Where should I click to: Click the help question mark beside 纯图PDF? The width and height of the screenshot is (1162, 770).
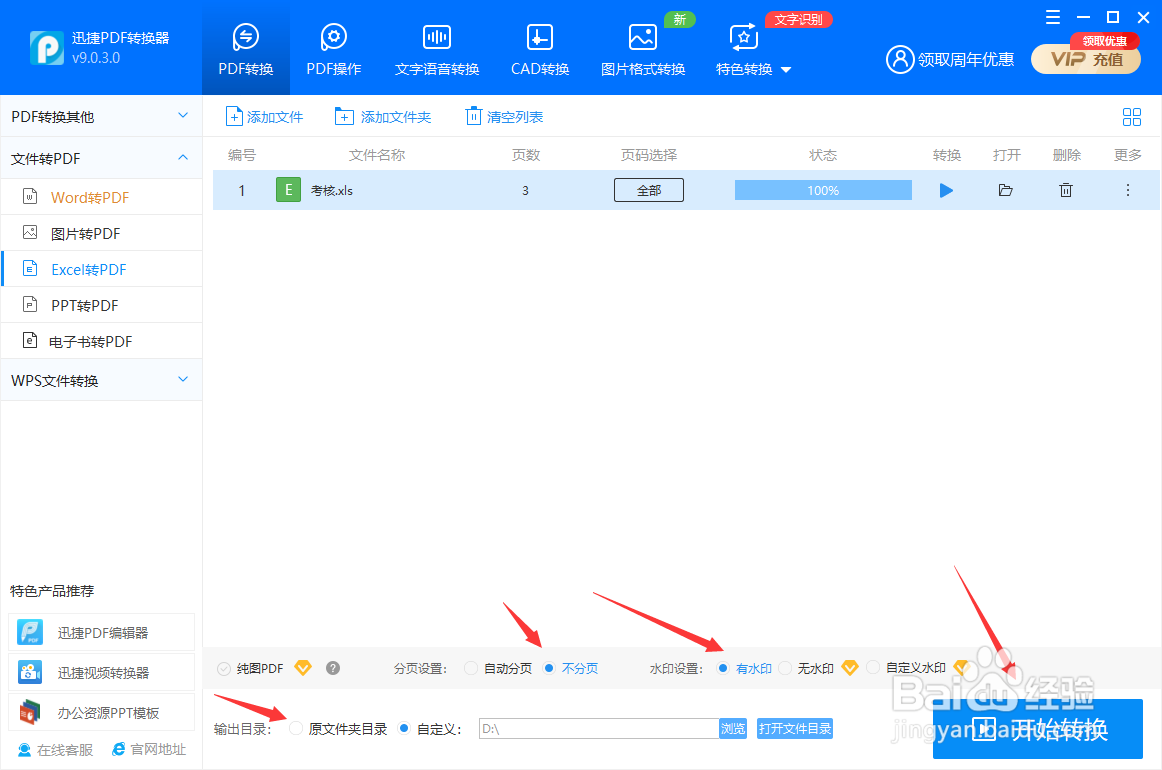(332, 667)
